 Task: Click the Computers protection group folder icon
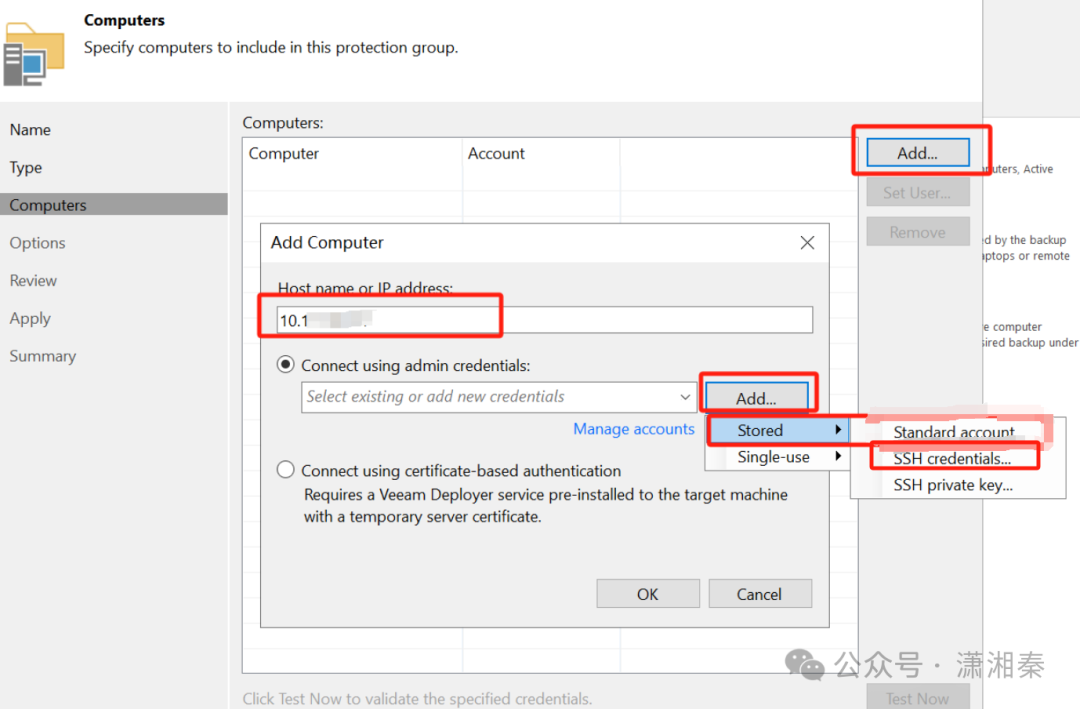(x=33, y=55)
